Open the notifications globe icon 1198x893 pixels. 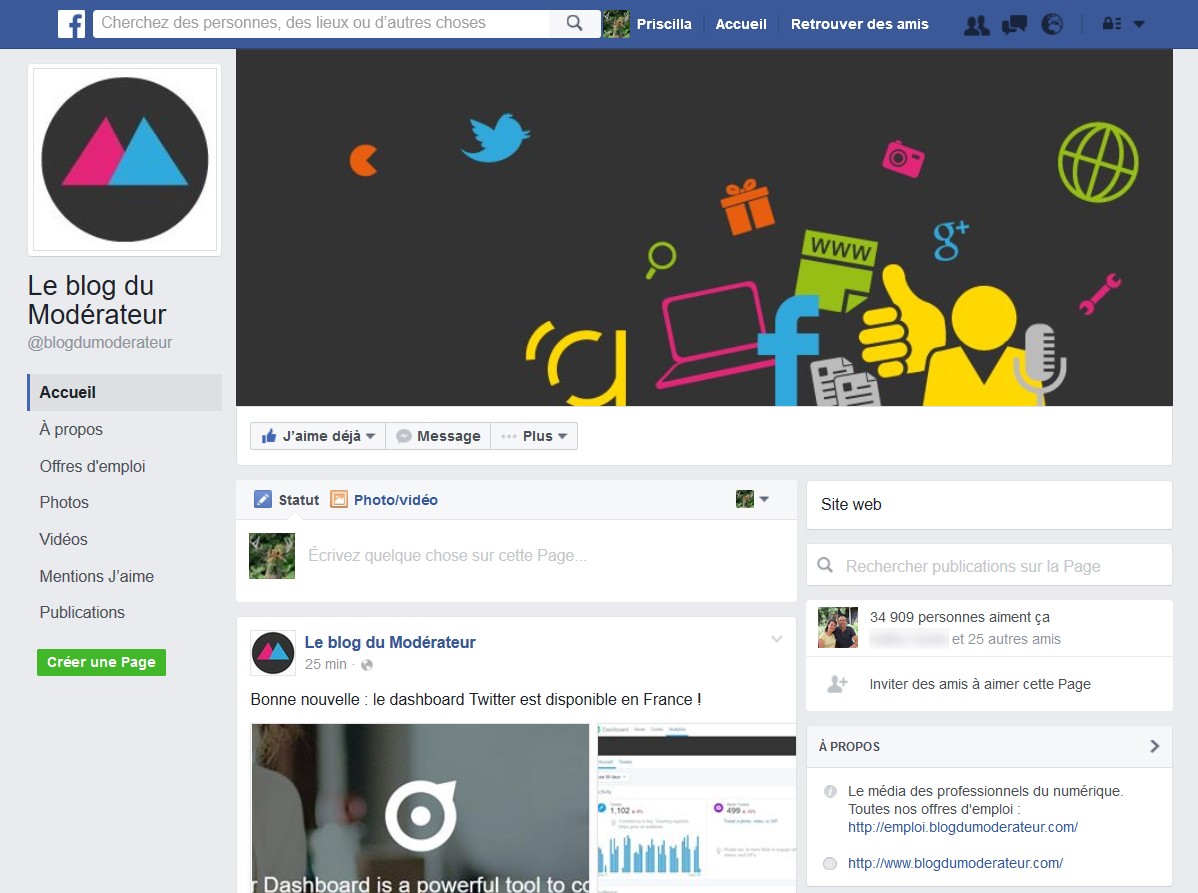pos(1052,25)
